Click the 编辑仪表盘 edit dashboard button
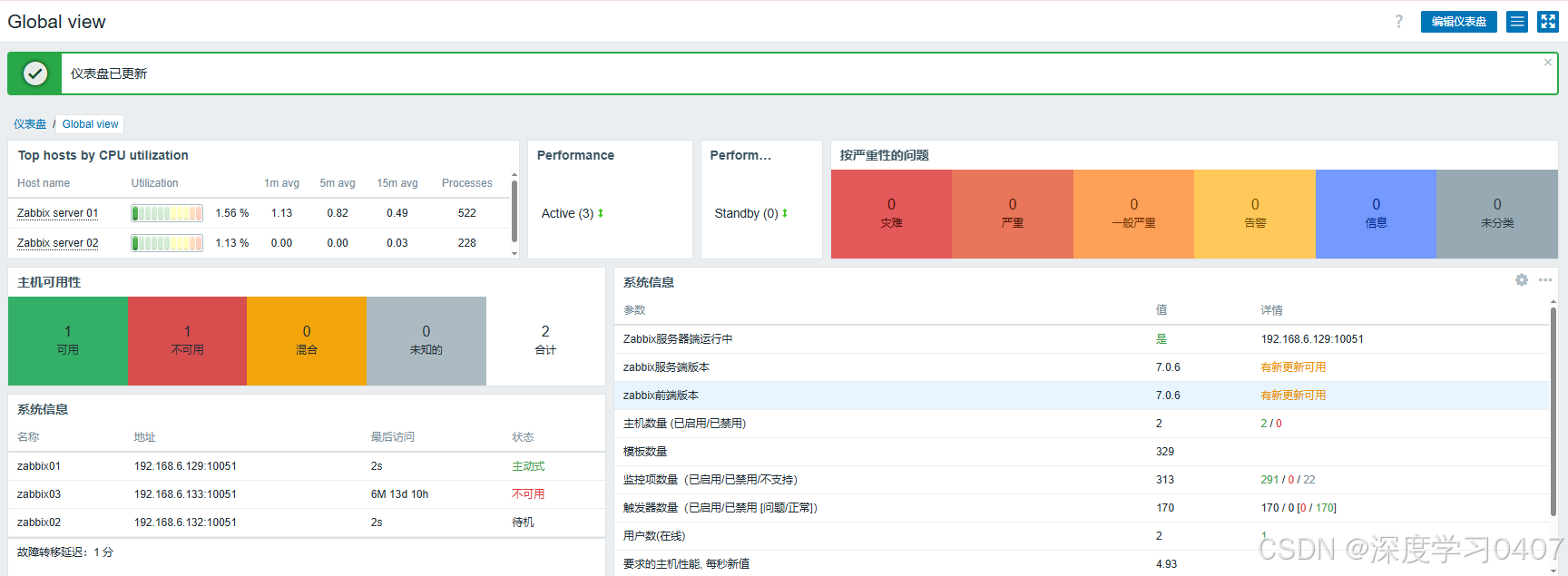Screen dimensions: 1568x576 pyautogui.click(x=1459, y=22)
